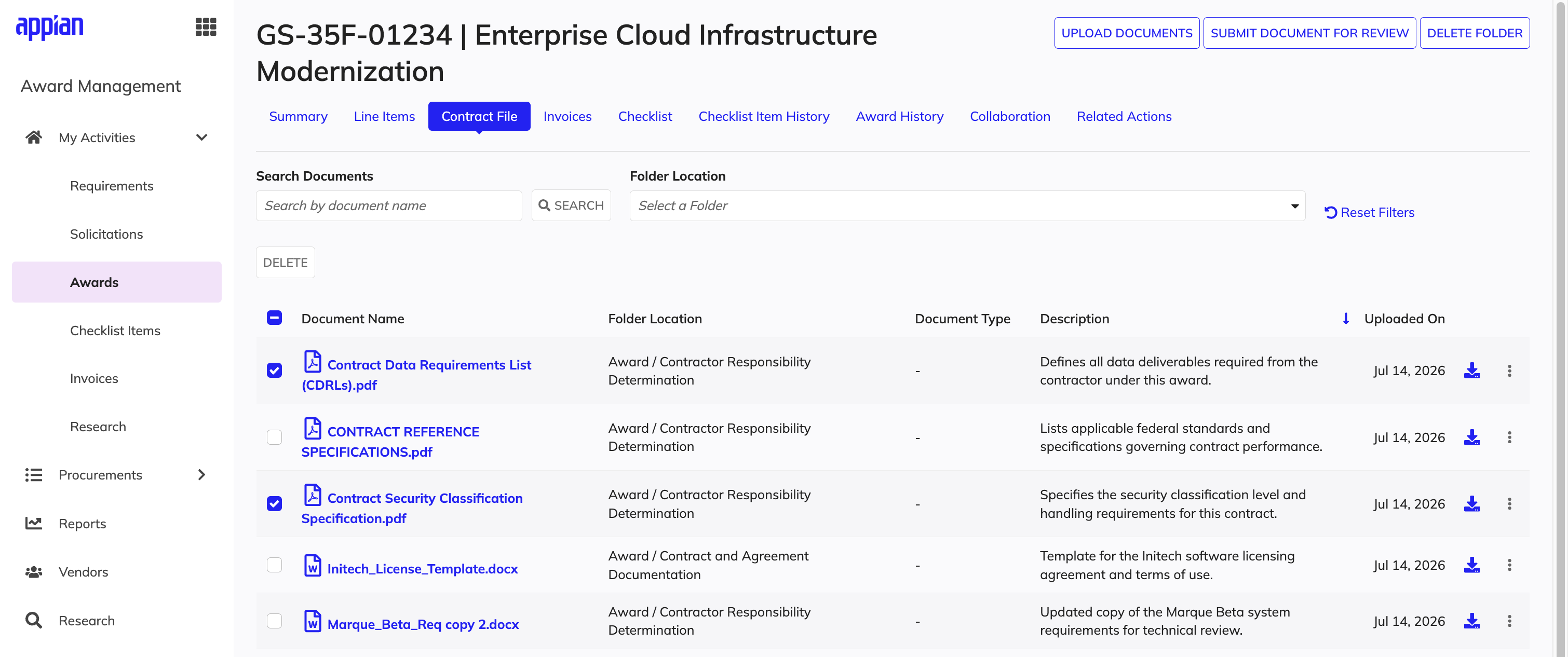
Task: Uncheck Contract Security Classification Specification.pdf checkbox
Action: click(x=274, y=504)
